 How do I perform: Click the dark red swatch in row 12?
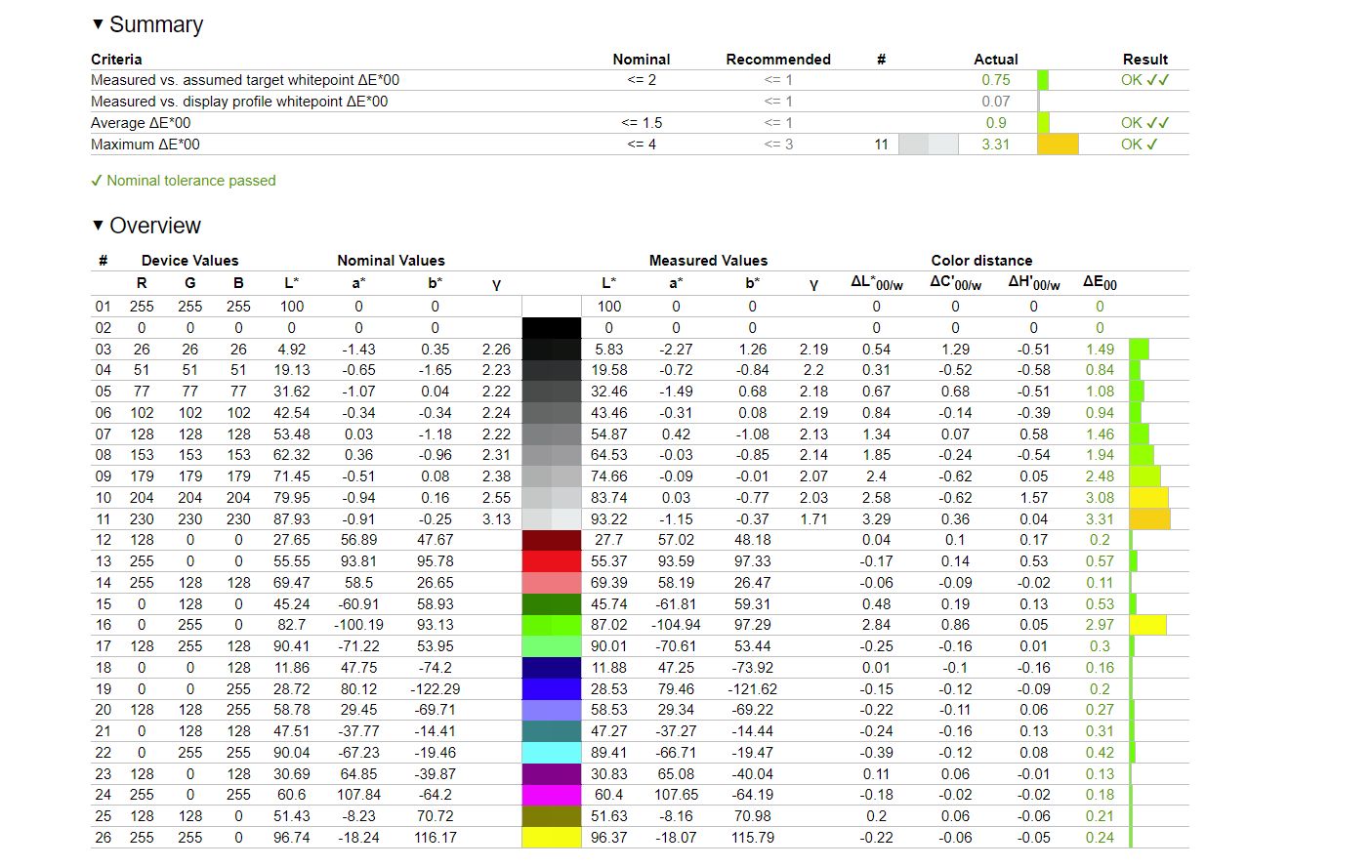point(552,540)
